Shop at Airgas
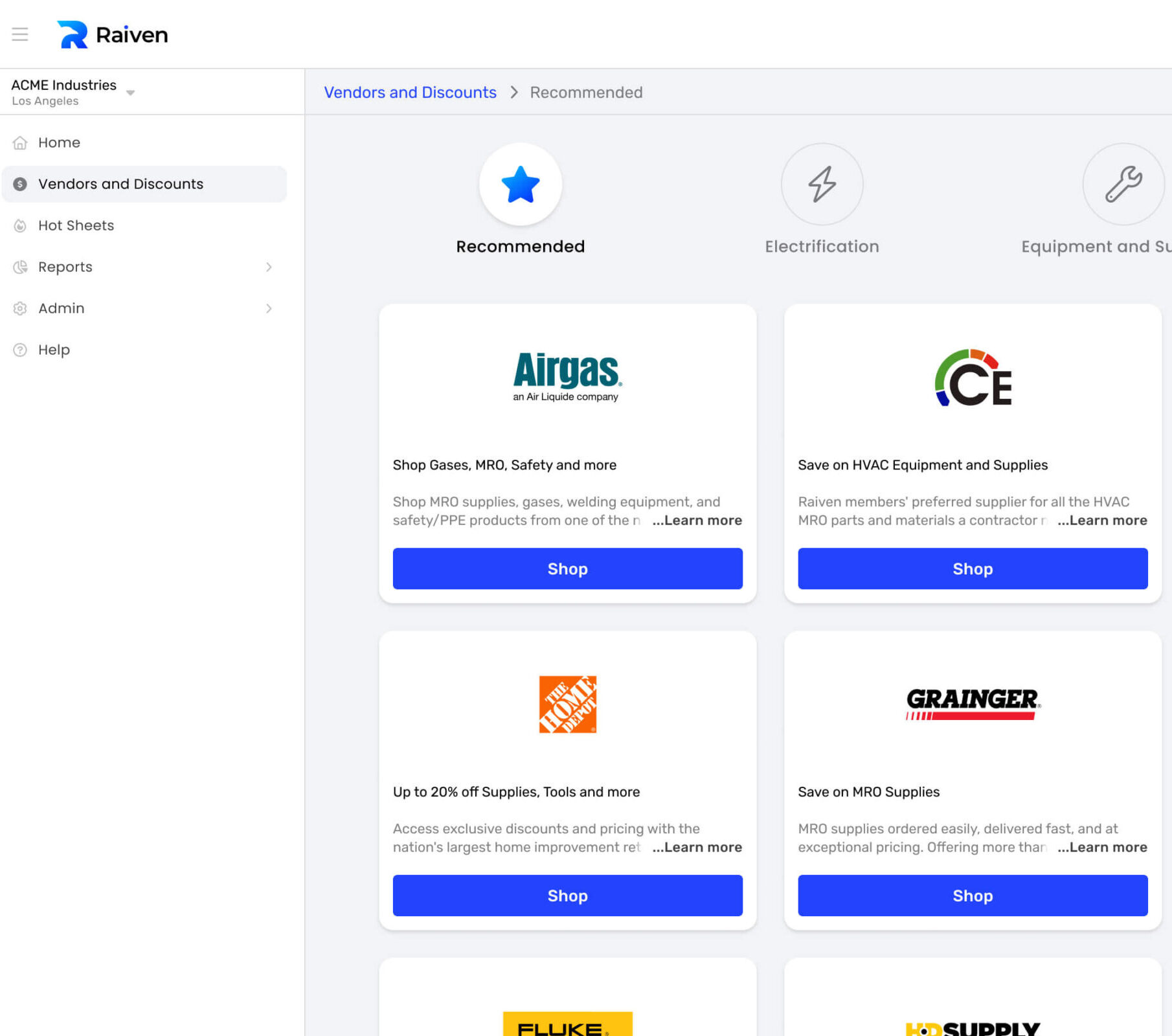This screenshot has width=1172, height=1036. (x=568, y=569)
